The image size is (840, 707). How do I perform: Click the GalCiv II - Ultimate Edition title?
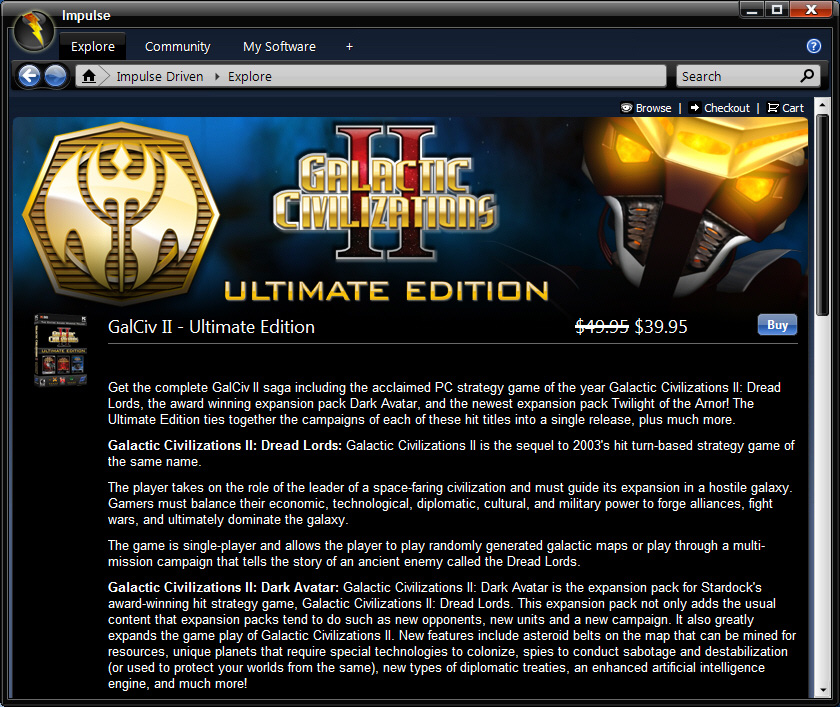[x=211, y=327]
